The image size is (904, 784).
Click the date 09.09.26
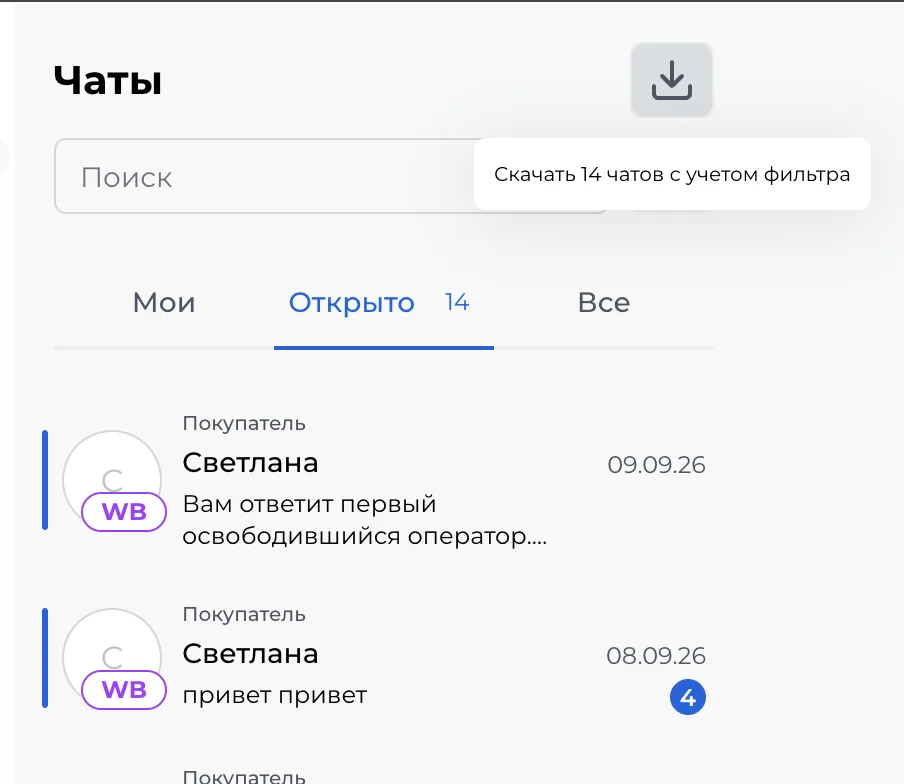point(656,465)
